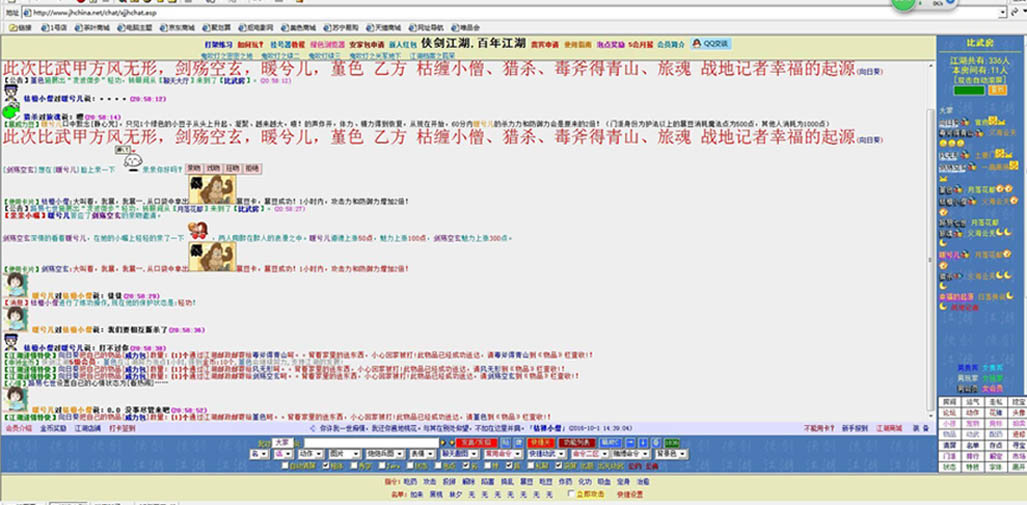Image resolution: width=1027 pixels, height=505 pixels.
Task: Click the 金币奖励 link
Action: click(53, 428)
